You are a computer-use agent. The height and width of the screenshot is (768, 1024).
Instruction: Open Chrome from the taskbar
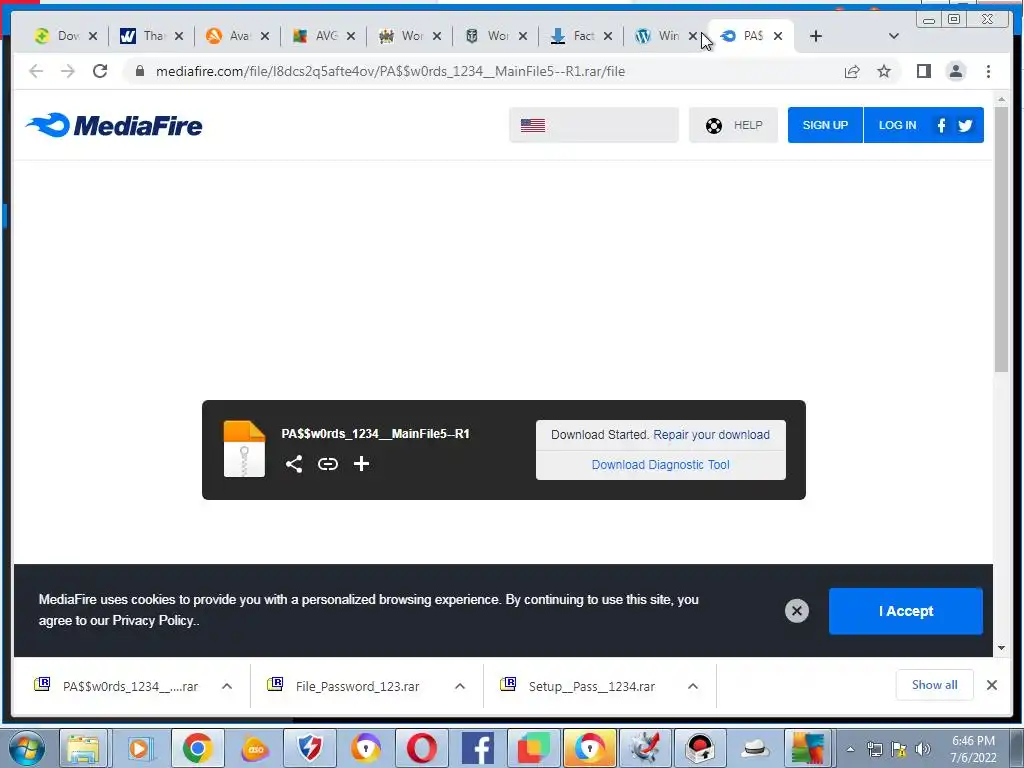point(197,748)
